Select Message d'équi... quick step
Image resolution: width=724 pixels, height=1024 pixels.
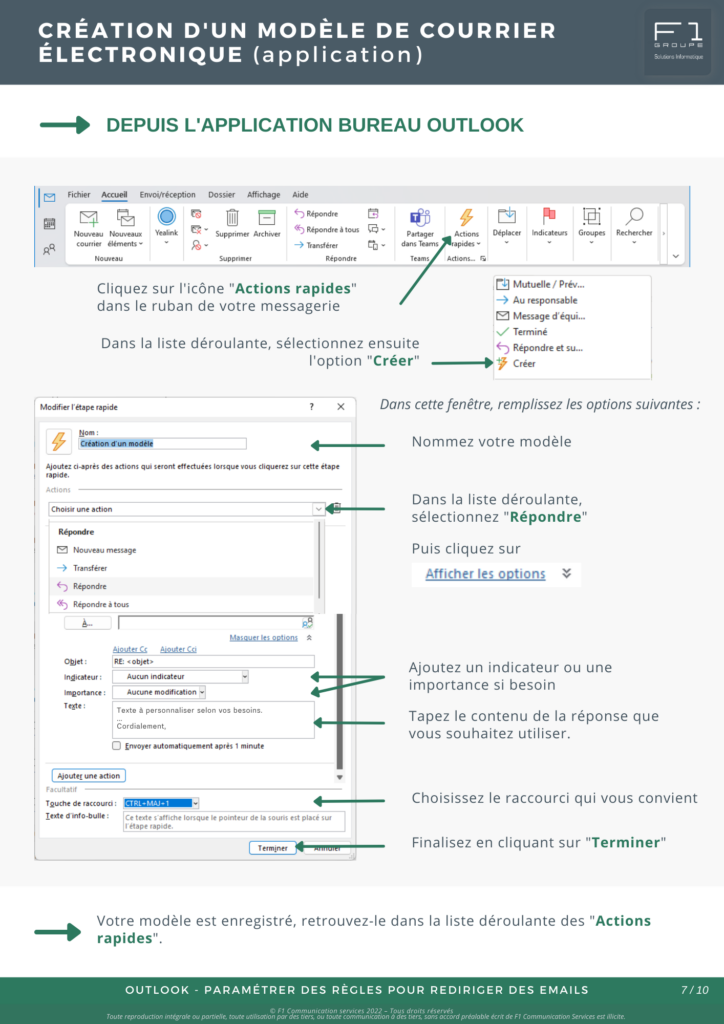(x=541, y=316)
